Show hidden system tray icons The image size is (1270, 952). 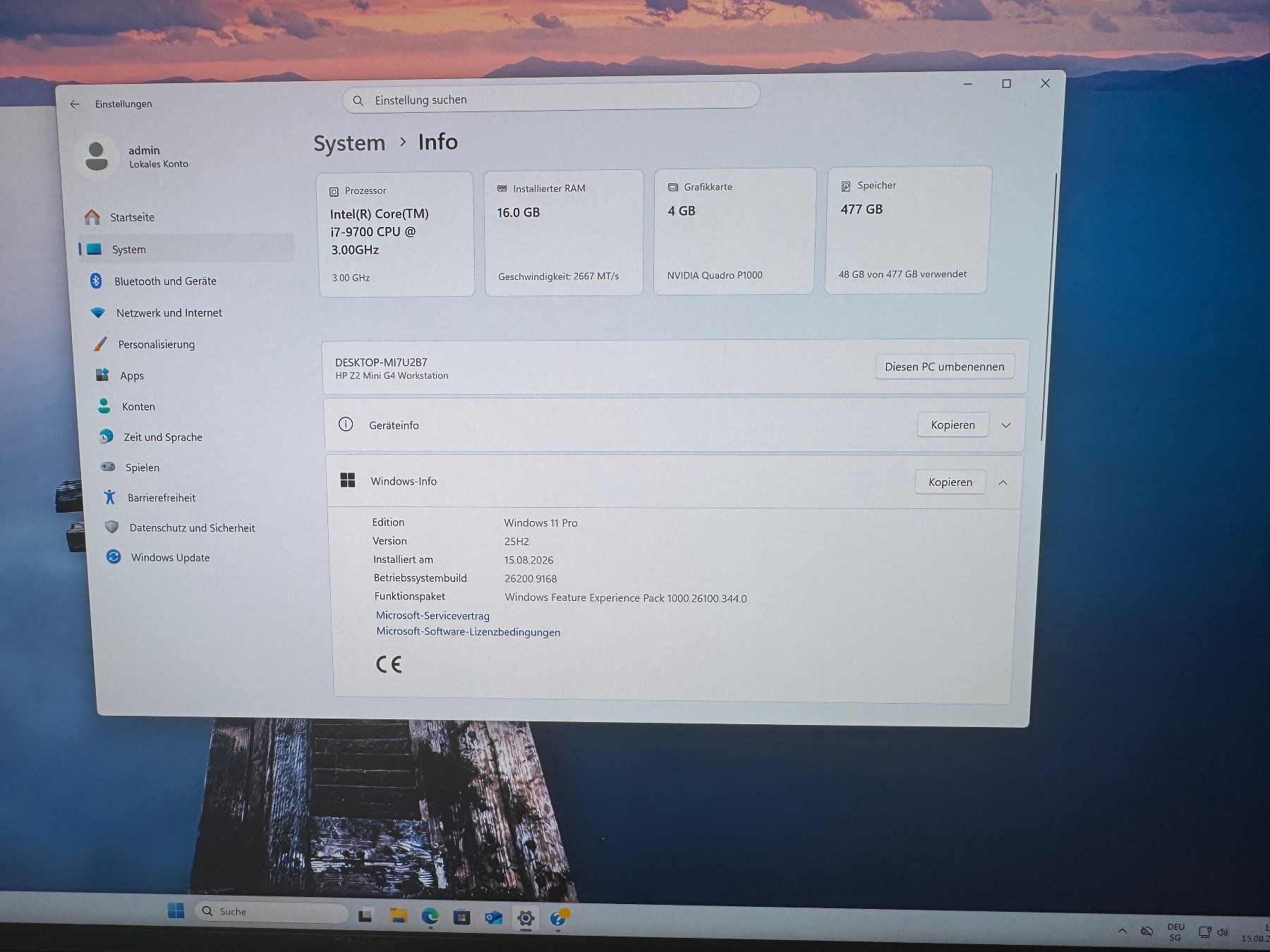tap(1122, 931)
